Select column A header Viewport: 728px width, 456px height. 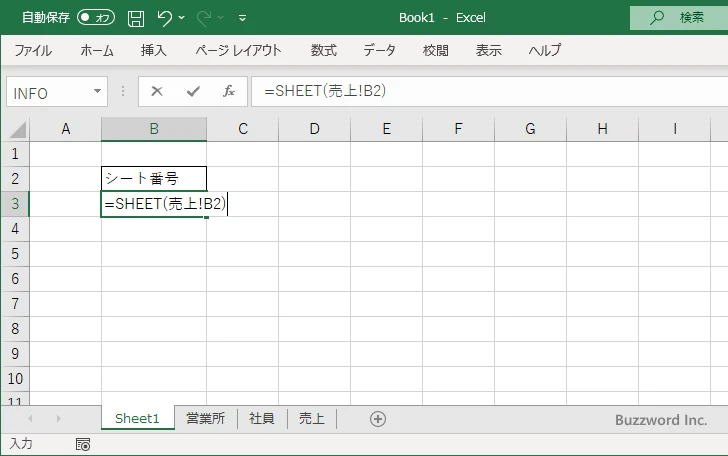(x=65, y=129)
